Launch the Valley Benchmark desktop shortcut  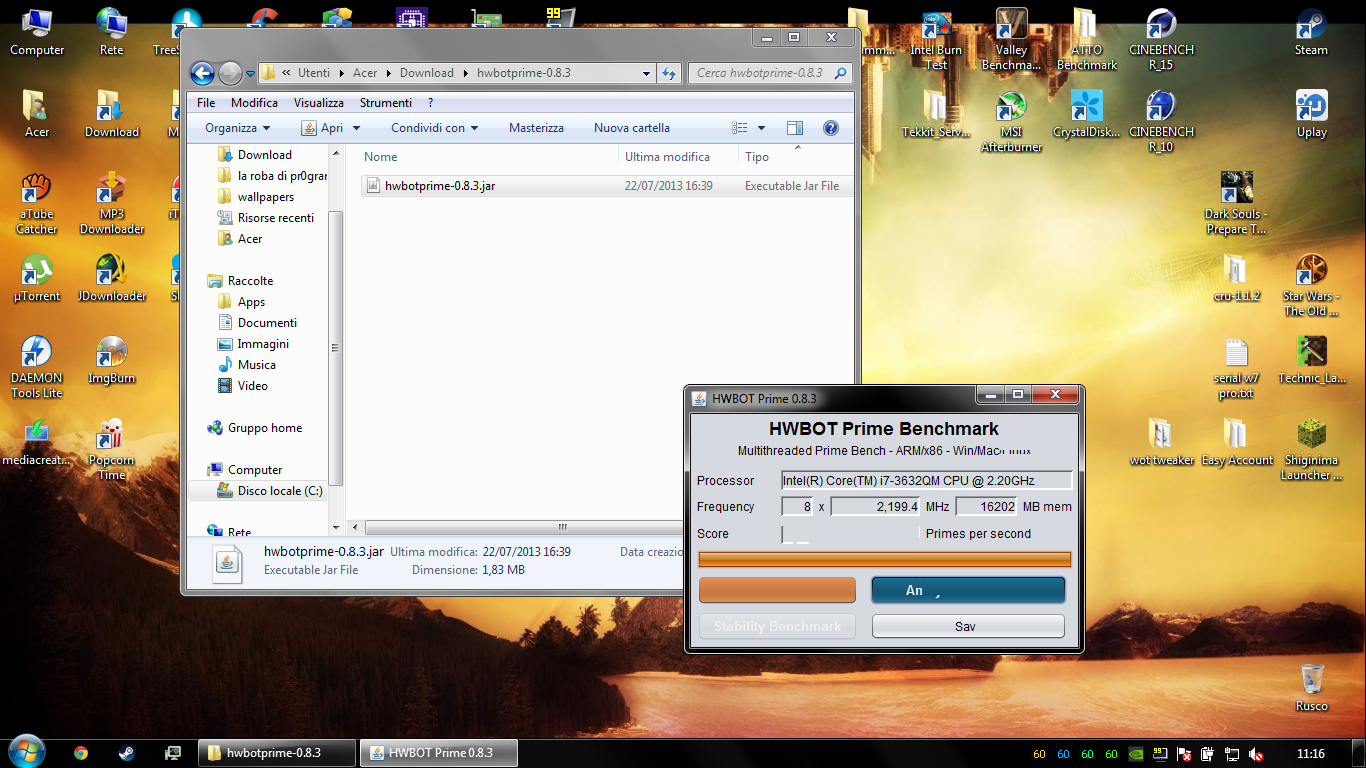tap(1011, 40)
